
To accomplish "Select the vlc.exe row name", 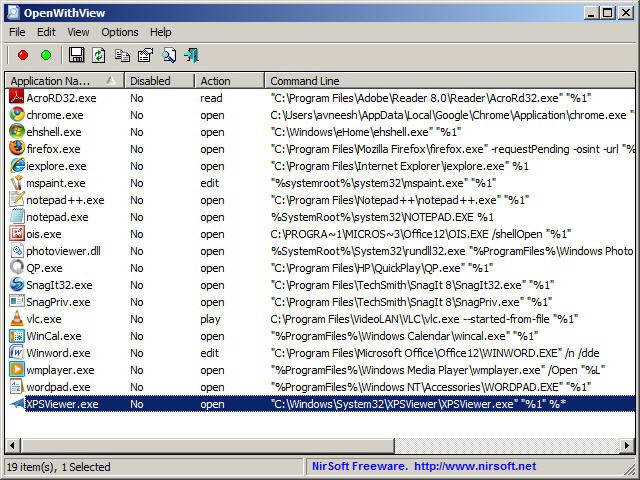I will click(44, 319).
